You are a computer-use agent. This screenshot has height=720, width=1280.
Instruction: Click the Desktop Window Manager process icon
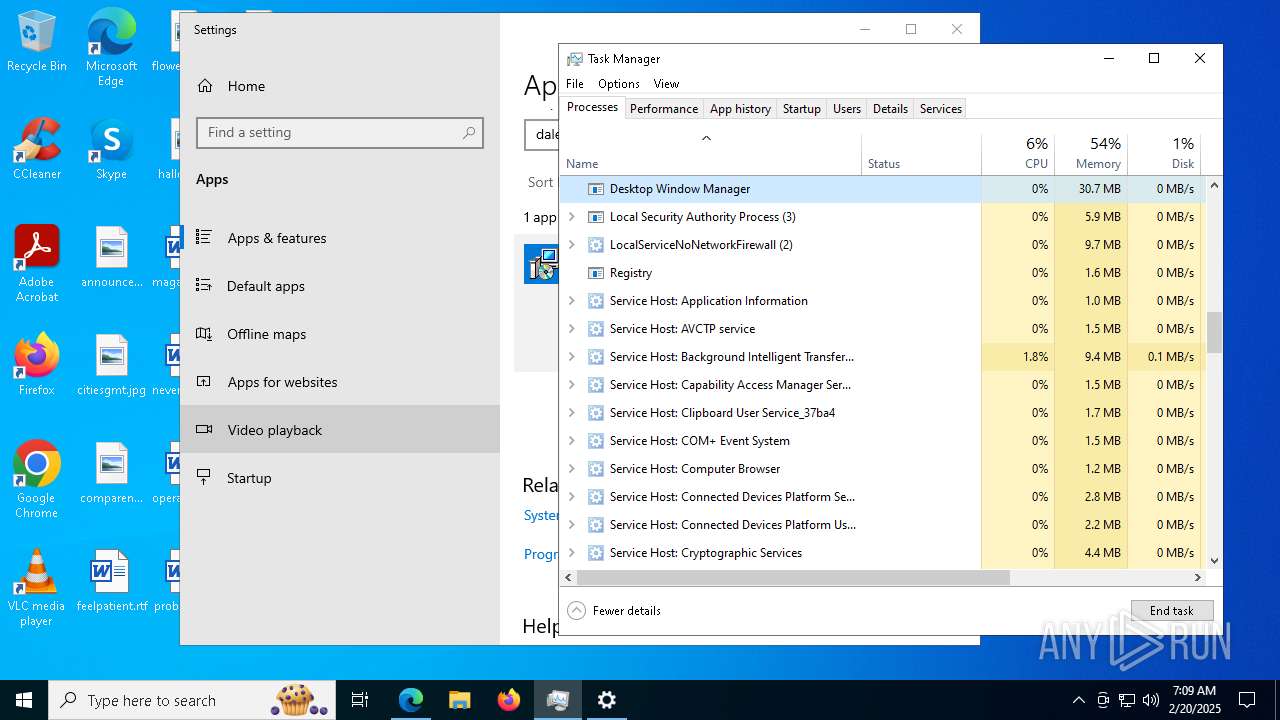click(596, 189)
